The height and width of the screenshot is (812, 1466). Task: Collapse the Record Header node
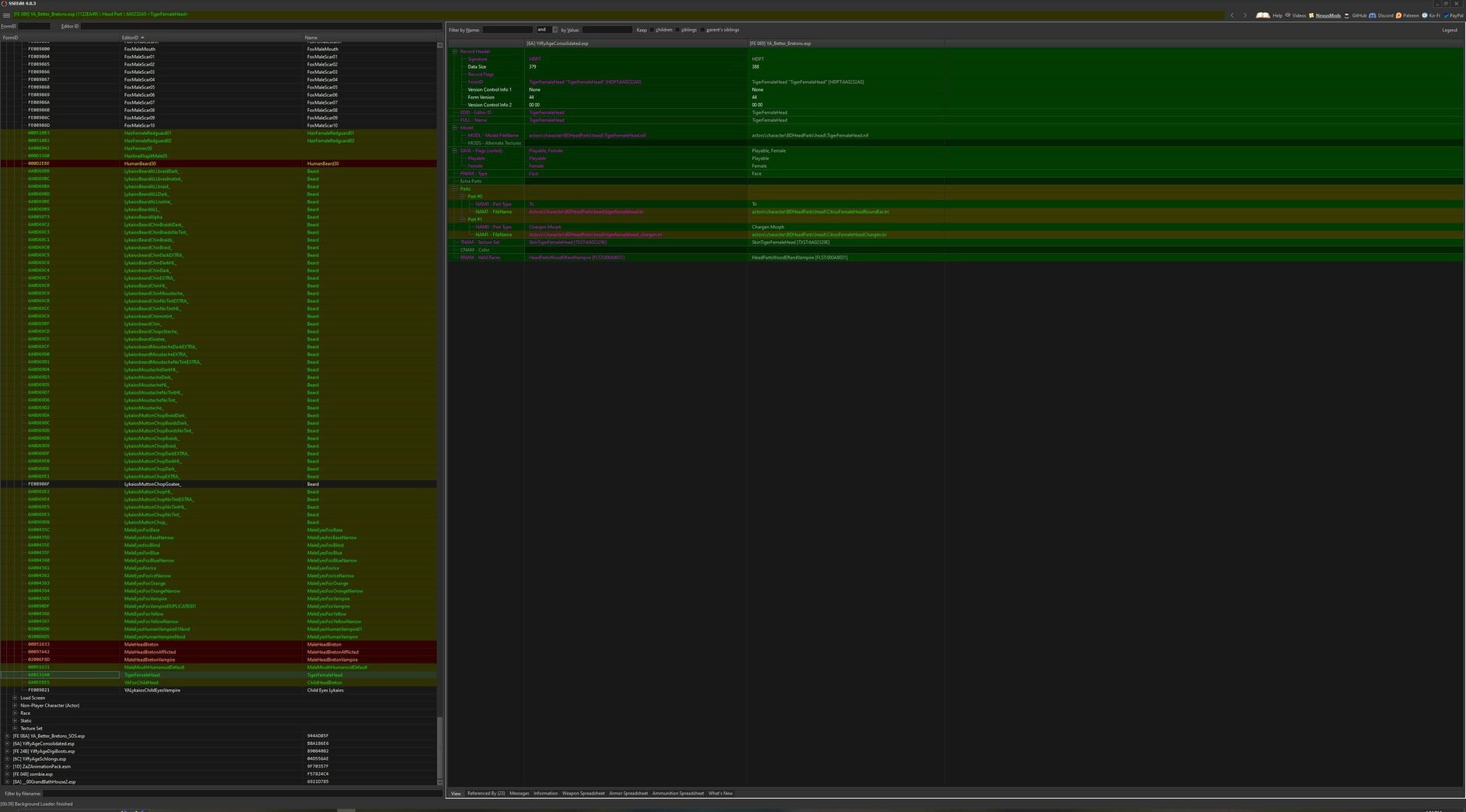point(455,51)
